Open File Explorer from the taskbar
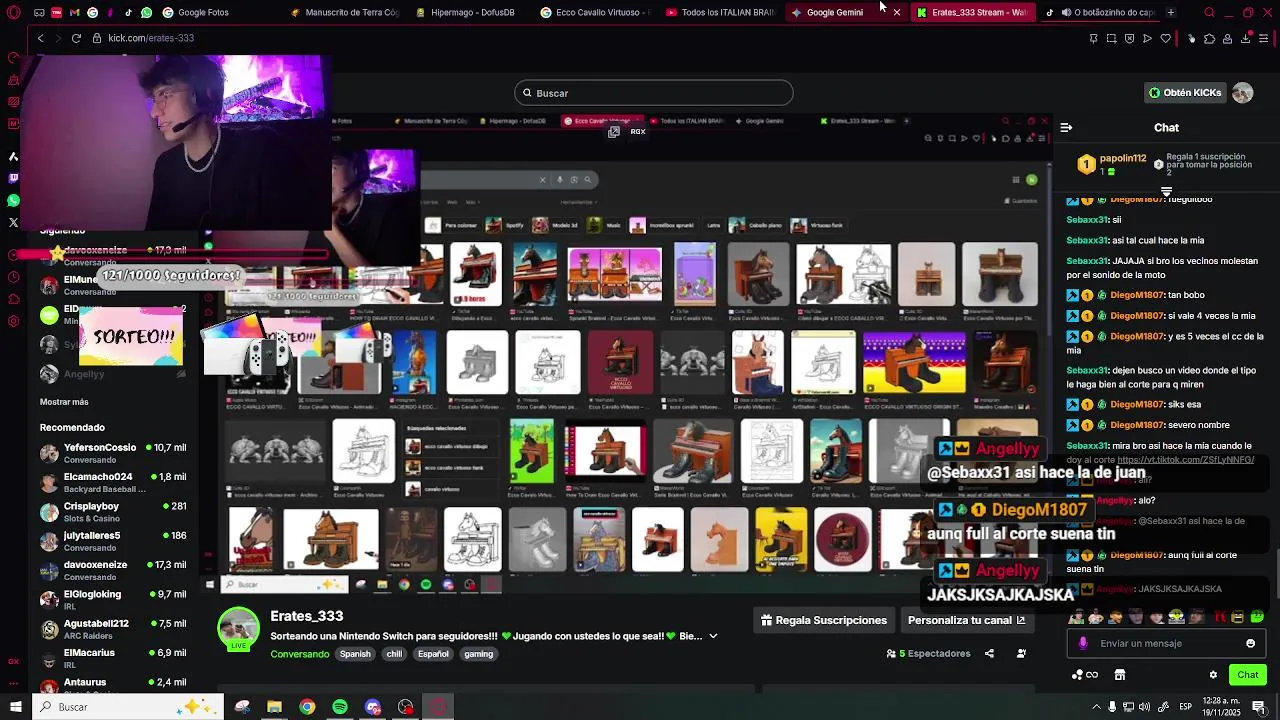Viewport: 1280px width, 720px height. point(274,707)
